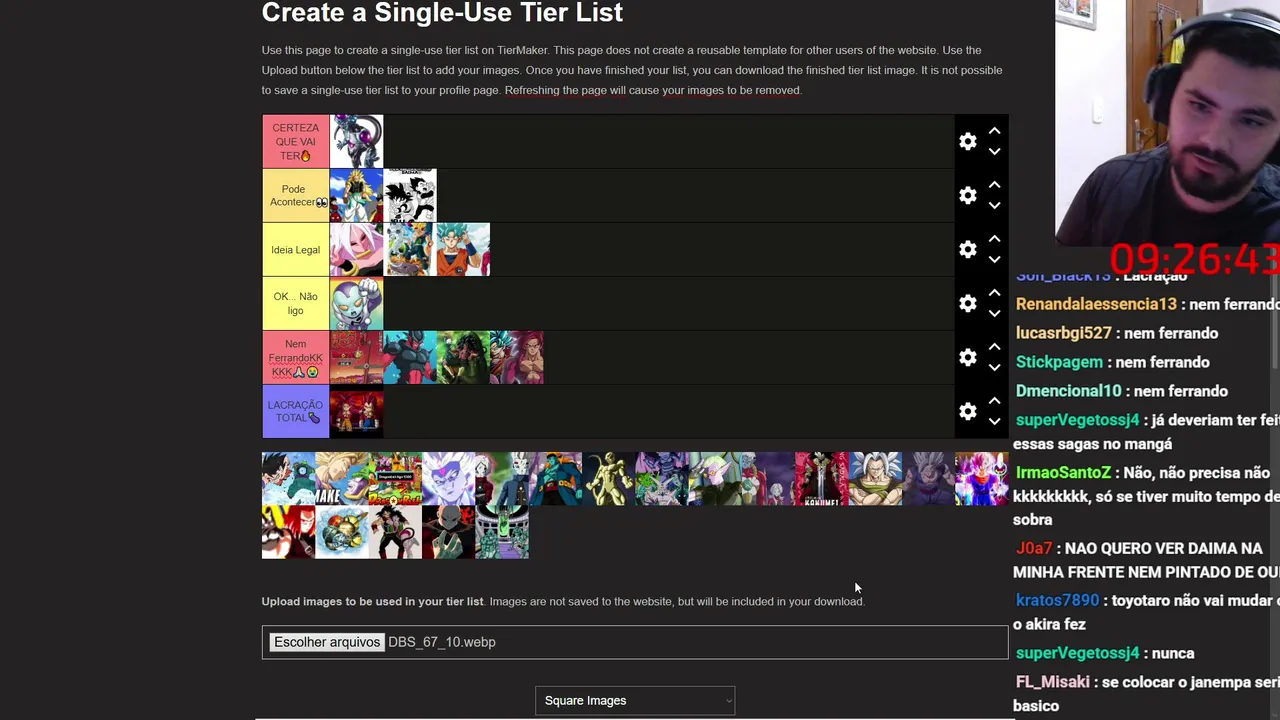Click the OK... Não ligo tier label
The width and height of the screenshot is (1280, 720).
(x=296, y=304)
